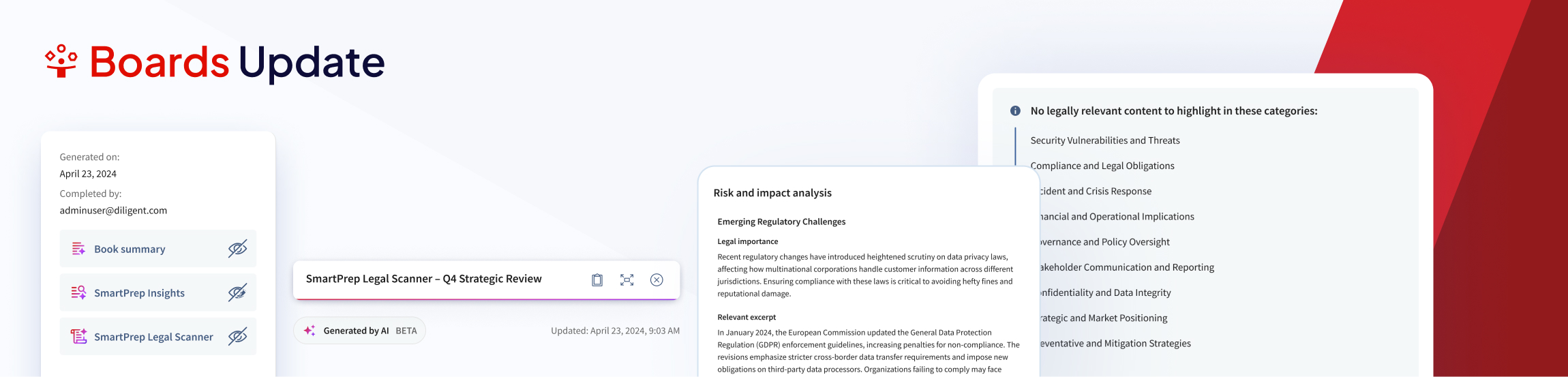Toggle visibility of SmartPrep Legal Scanner
This screenshot has height=377, width=1568.
coord(237,336)
